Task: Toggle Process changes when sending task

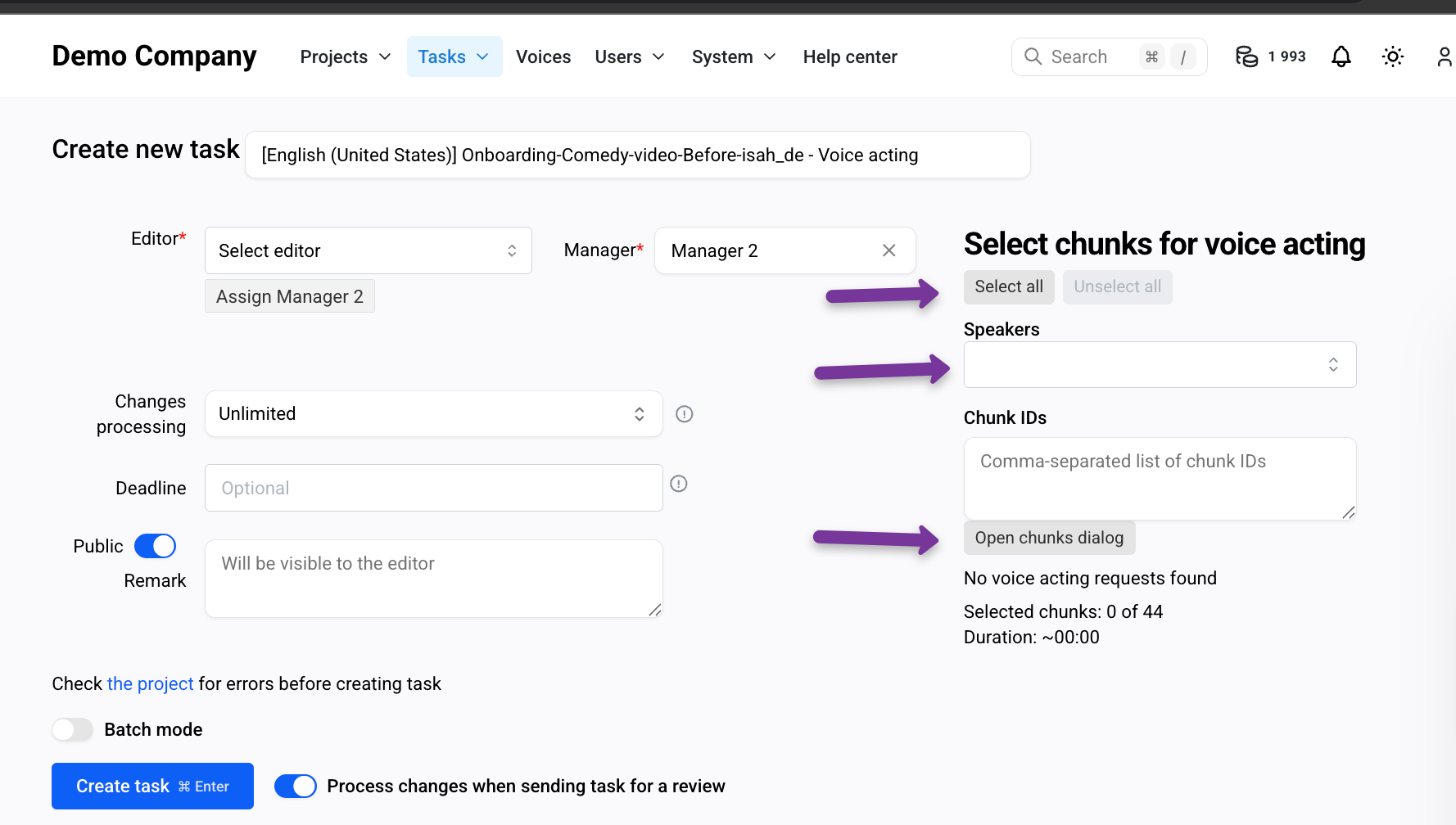Action: (296, 786)
